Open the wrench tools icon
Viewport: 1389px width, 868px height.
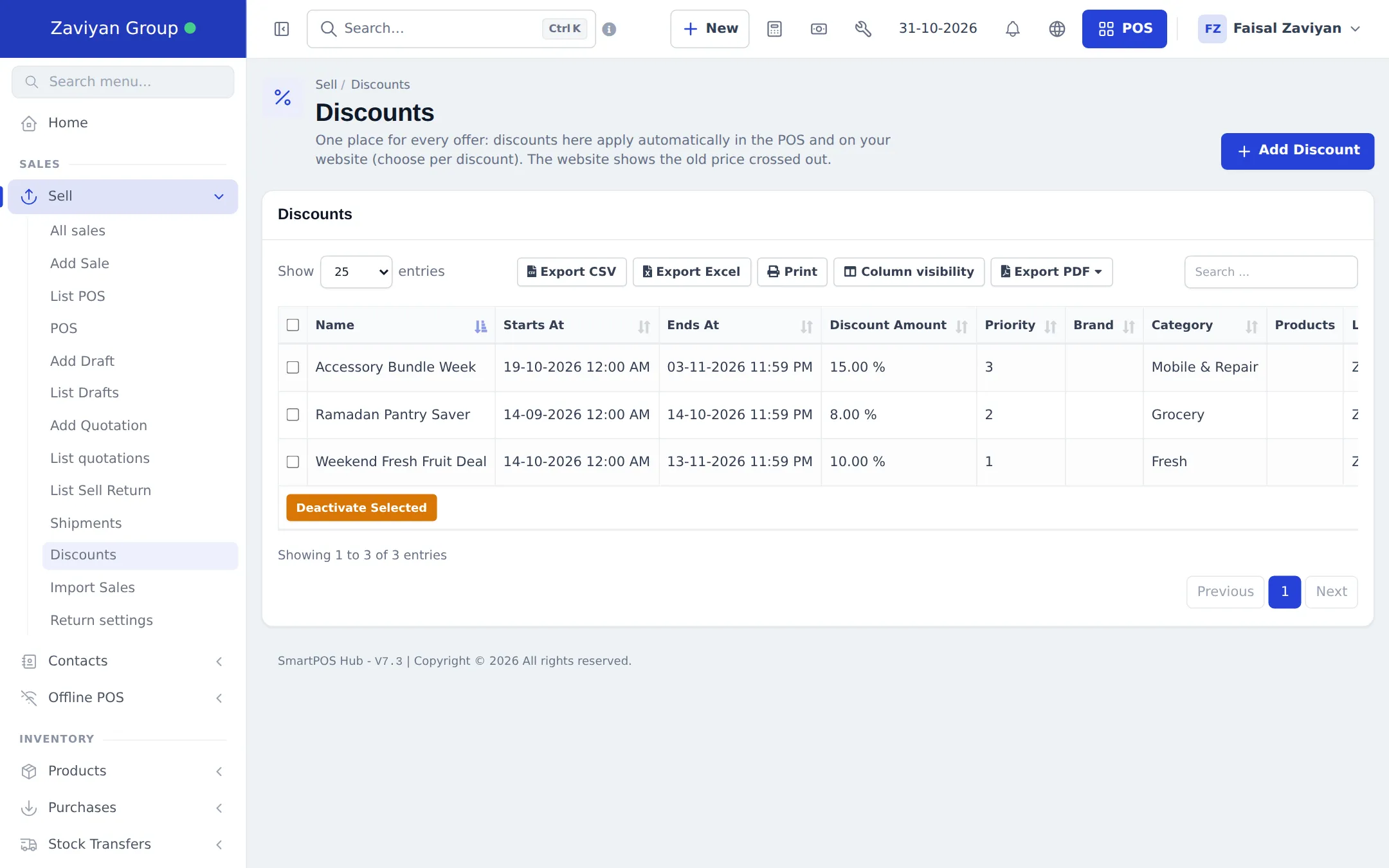tap(863, 29)
